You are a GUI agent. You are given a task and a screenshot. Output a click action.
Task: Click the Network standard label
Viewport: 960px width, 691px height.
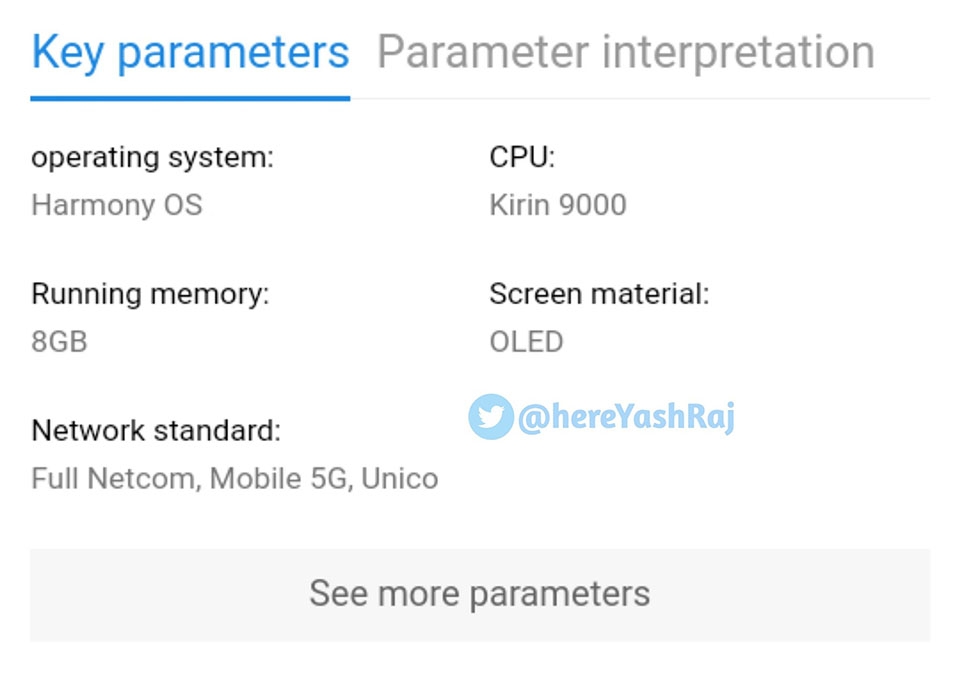click(x=156, y=430)
